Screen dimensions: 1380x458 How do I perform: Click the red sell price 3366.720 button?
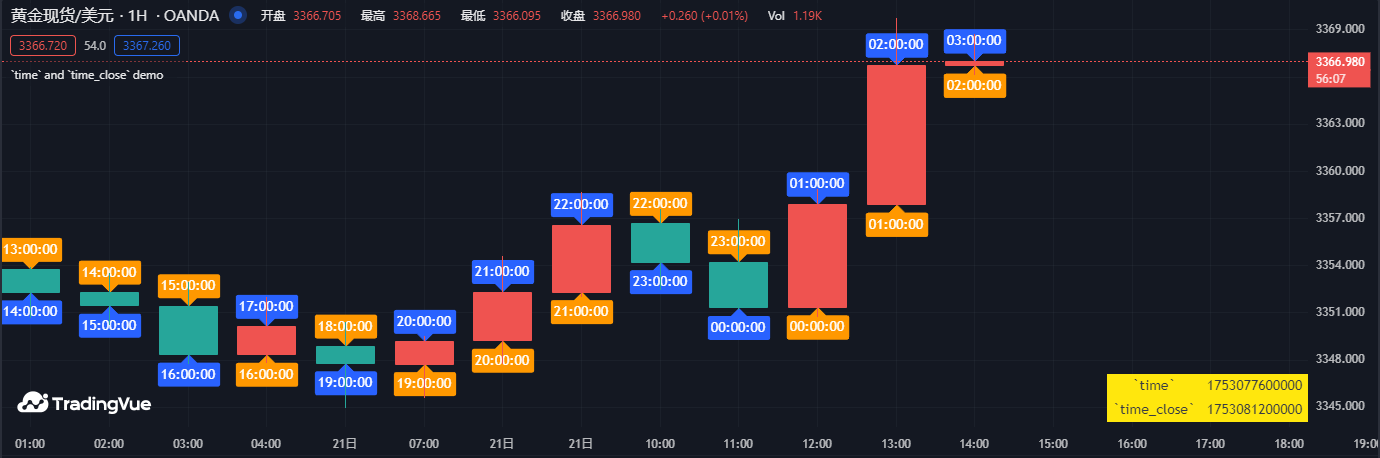click(43, 45)
